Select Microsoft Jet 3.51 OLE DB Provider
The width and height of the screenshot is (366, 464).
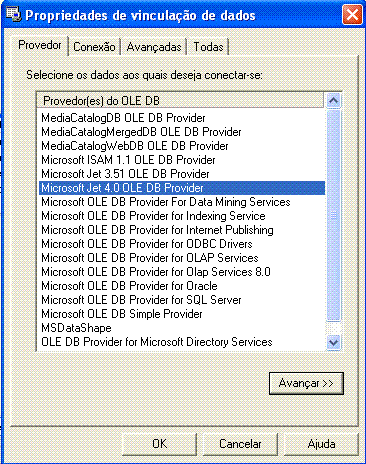tap(125, 174)
